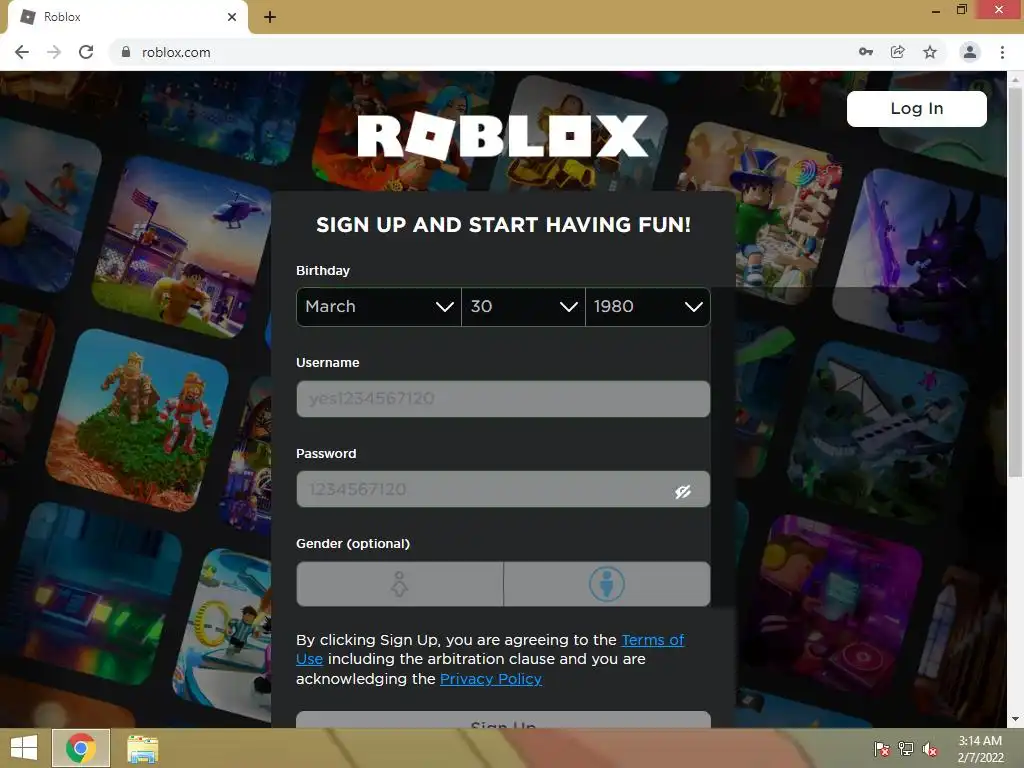Click the share page icon
This screenshot has width=1024, height=768.
tap(898, 52)
